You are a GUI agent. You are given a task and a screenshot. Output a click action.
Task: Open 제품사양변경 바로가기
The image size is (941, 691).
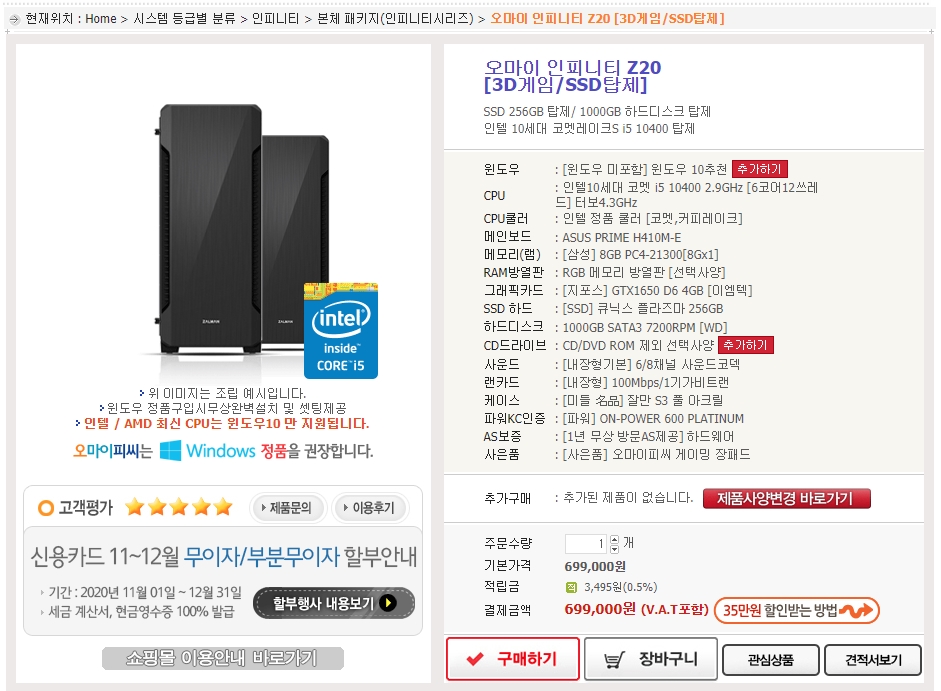(786, 498)
